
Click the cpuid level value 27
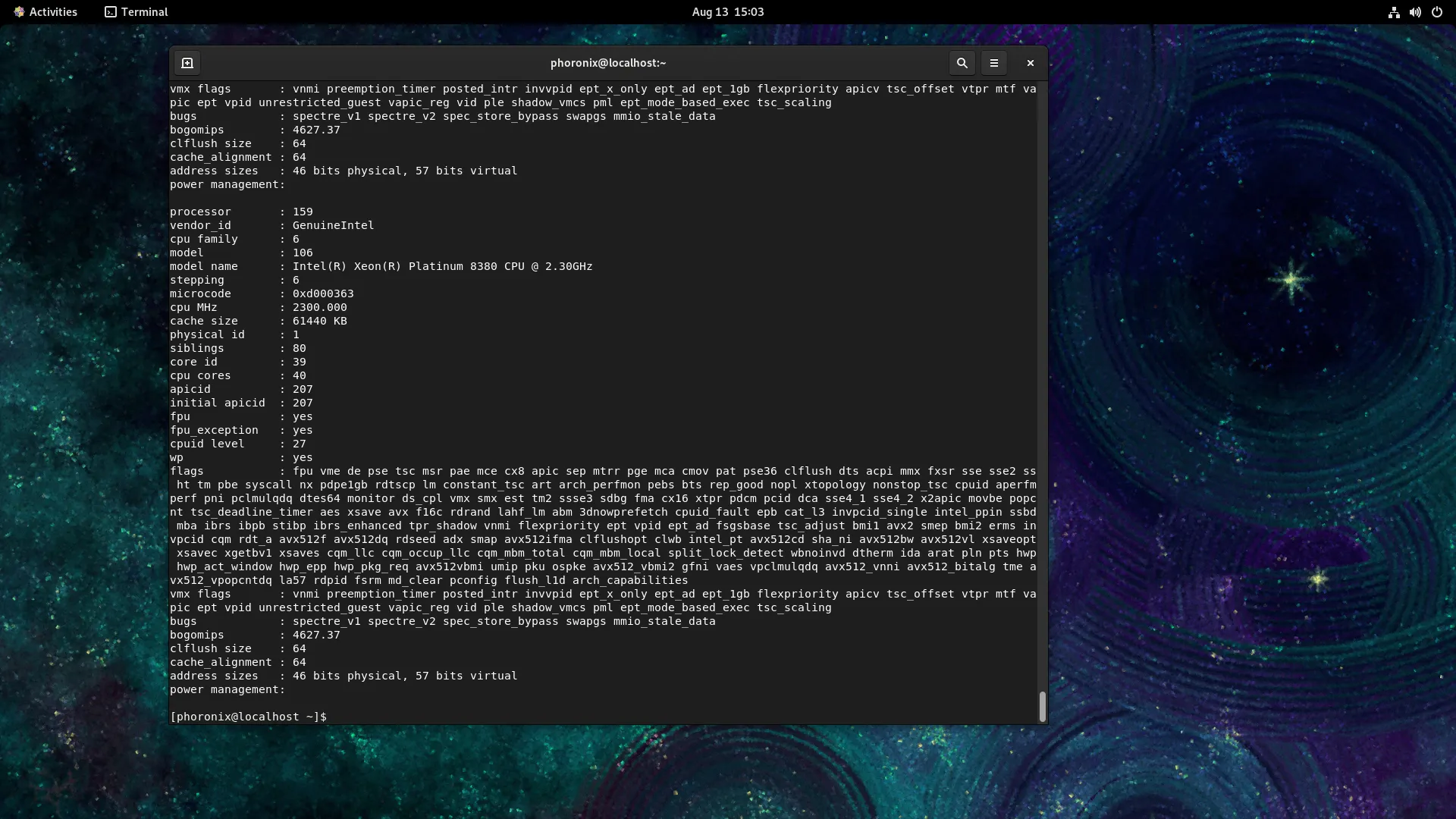click(x=299, y=444)
